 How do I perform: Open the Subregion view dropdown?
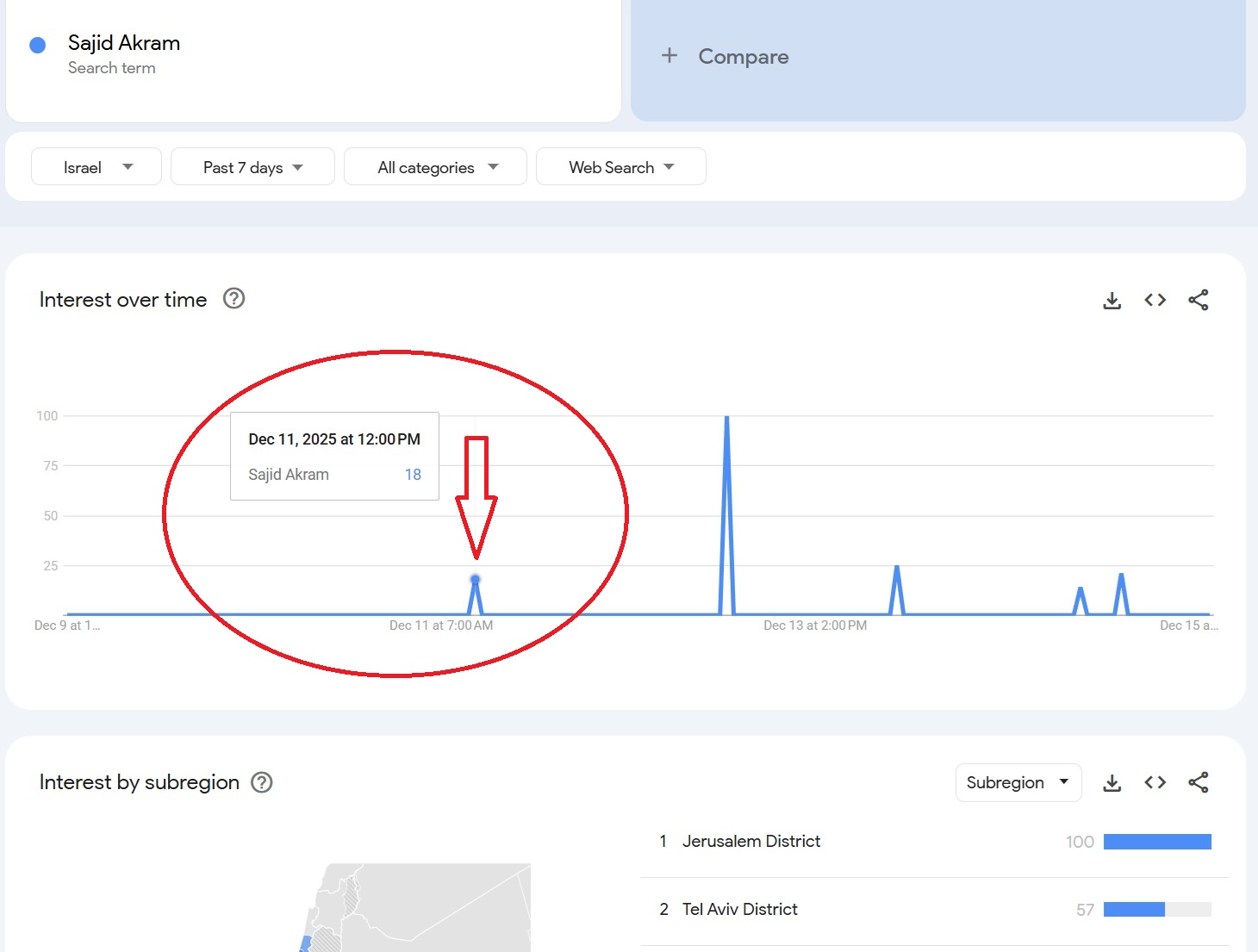(x=1018, y=782)
